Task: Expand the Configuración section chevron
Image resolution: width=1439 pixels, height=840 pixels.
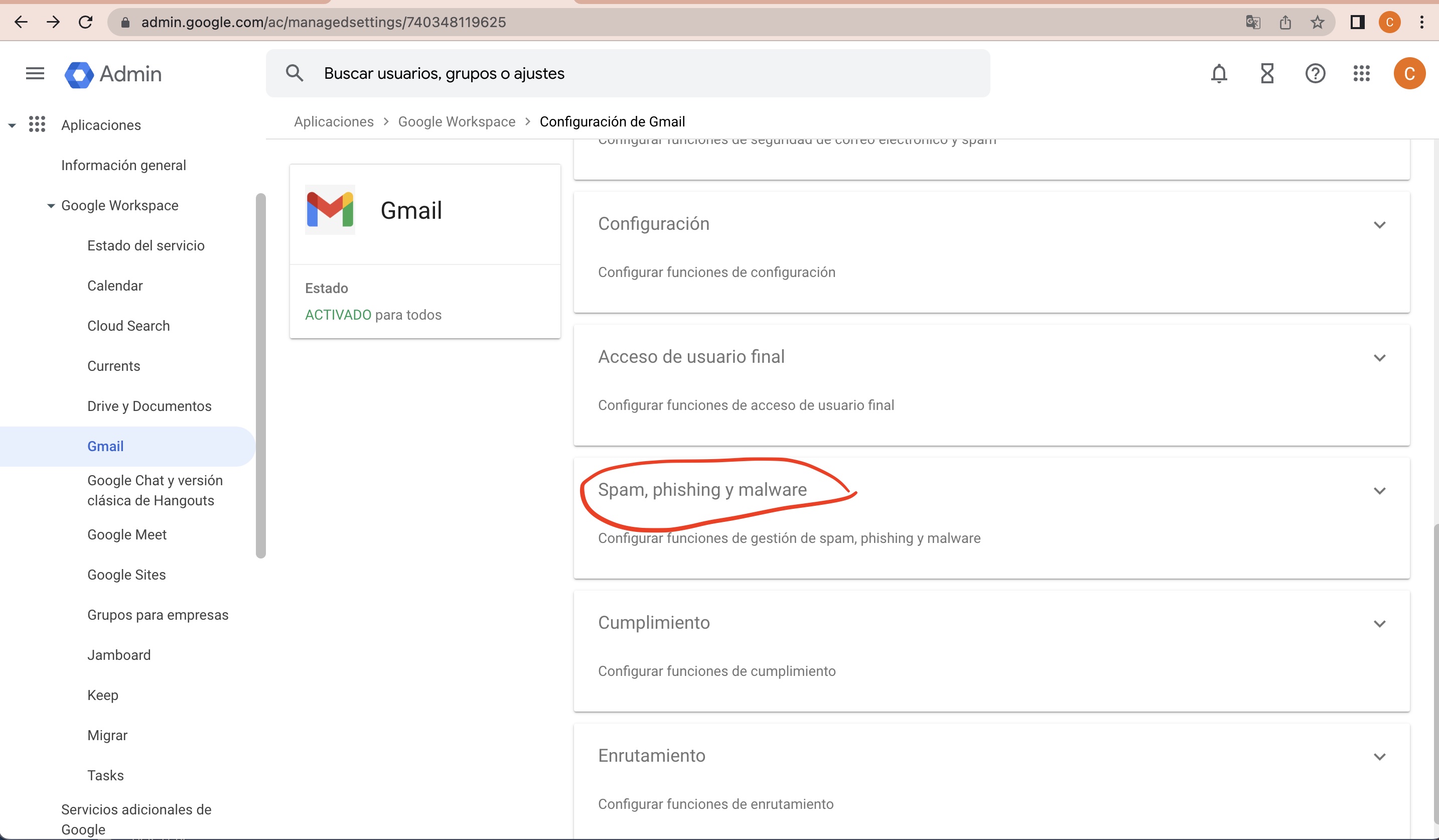Action: pyautogui.click(x=1380, y=225)
